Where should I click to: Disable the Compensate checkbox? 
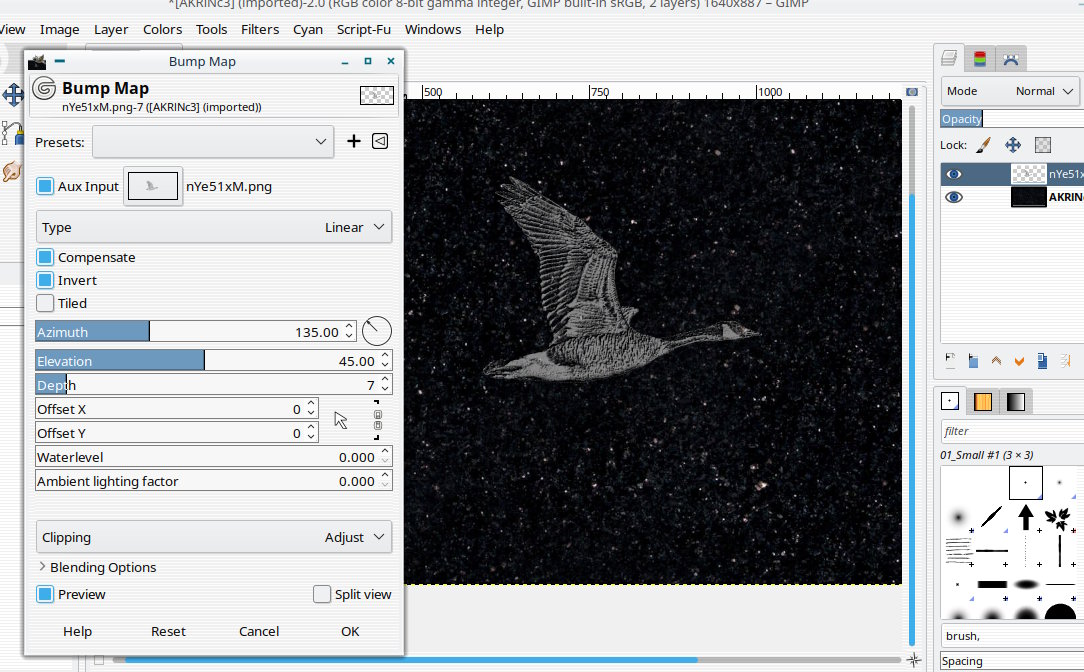[x=45, y=257]
